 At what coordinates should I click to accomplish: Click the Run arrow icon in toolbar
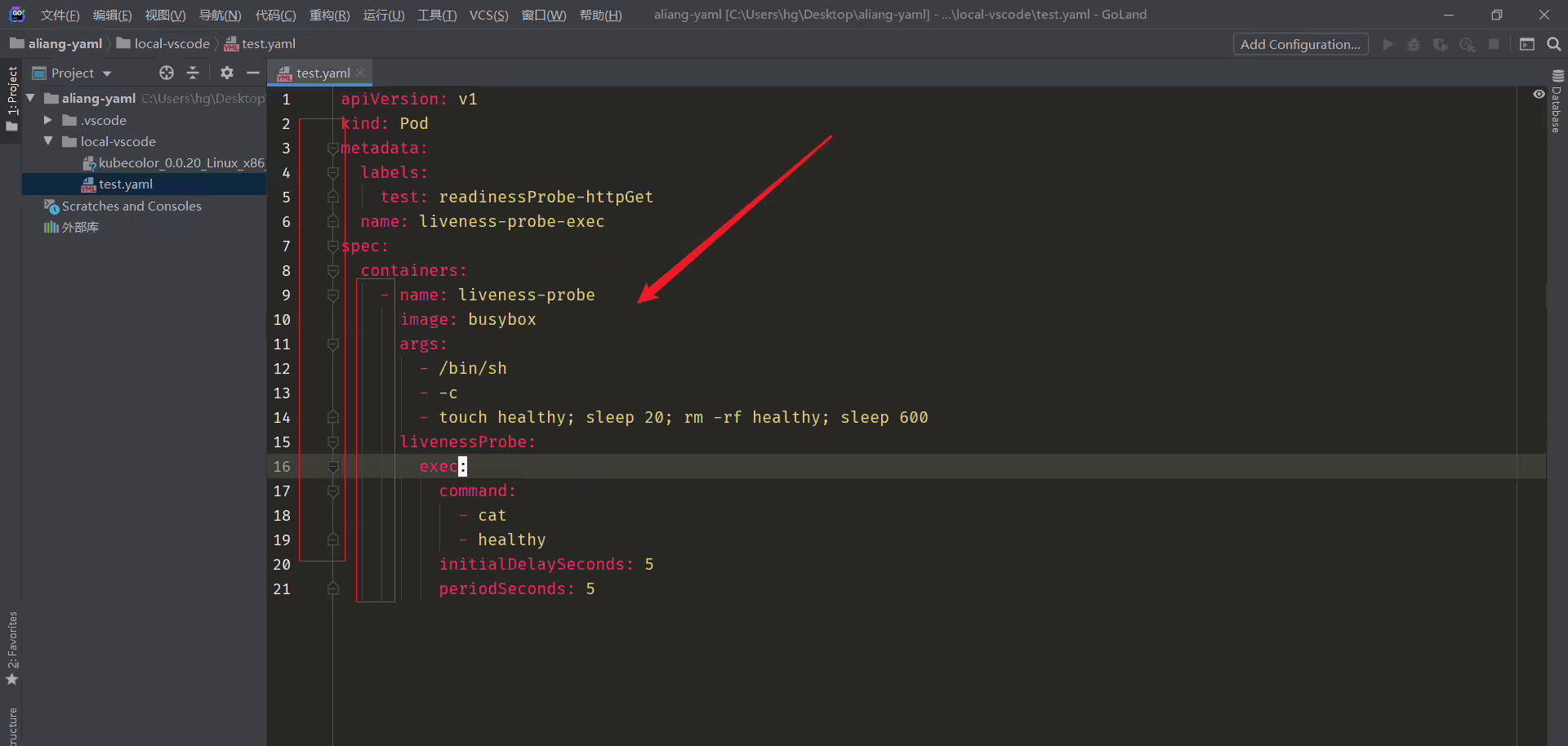[x=1388, y=44]
